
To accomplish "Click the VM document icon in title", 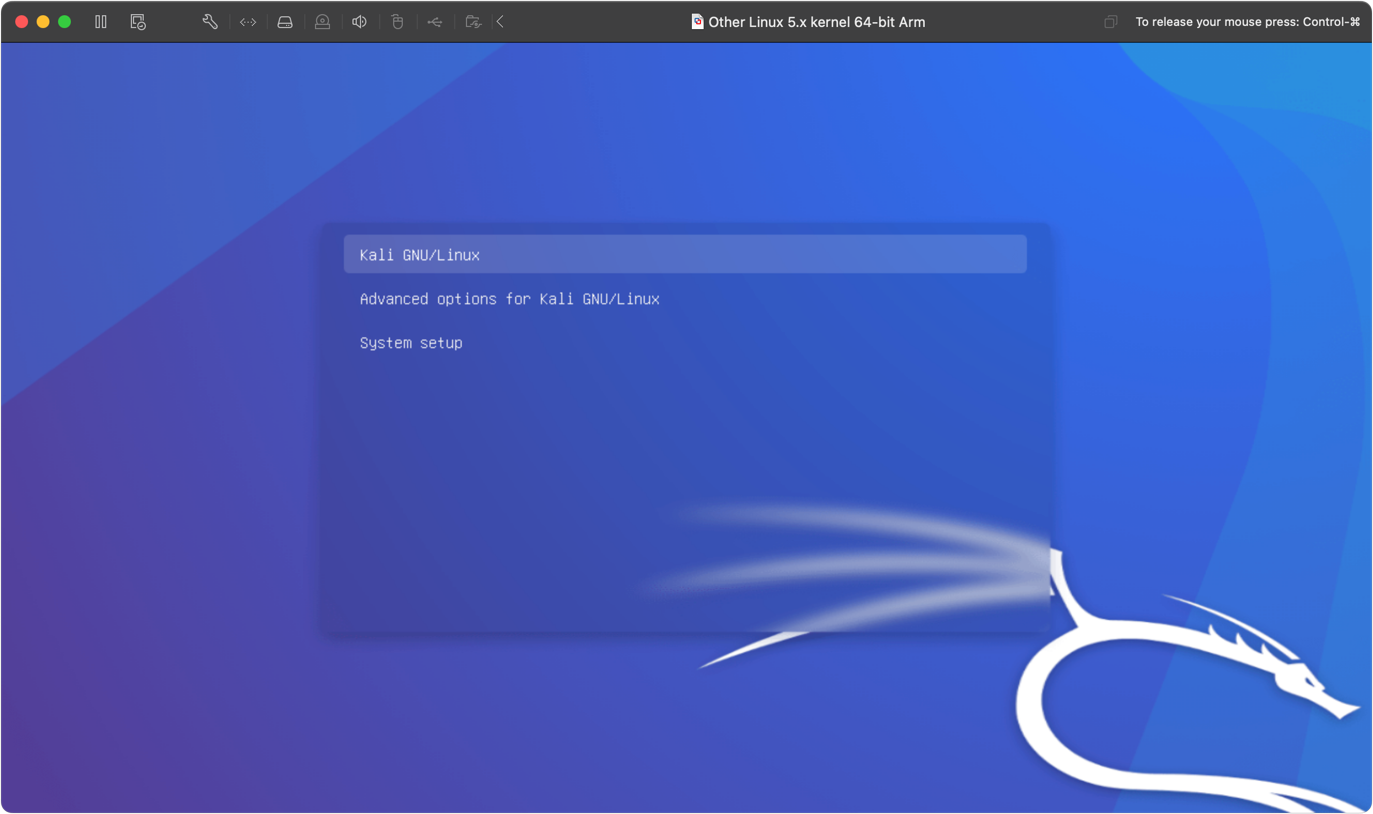I will [697, 21].
